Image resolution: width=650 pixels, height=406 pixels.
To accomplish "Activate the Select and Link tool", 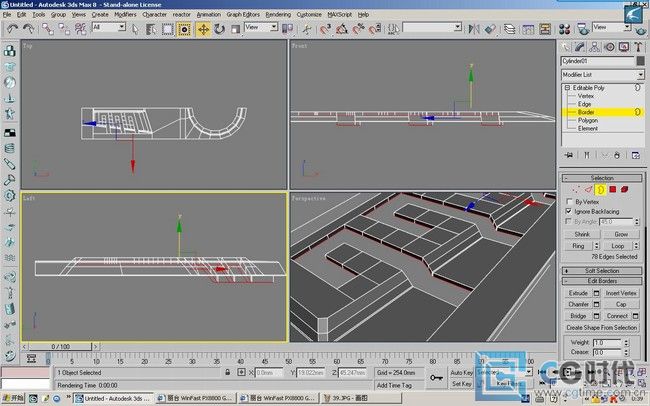I will (48, 29).
